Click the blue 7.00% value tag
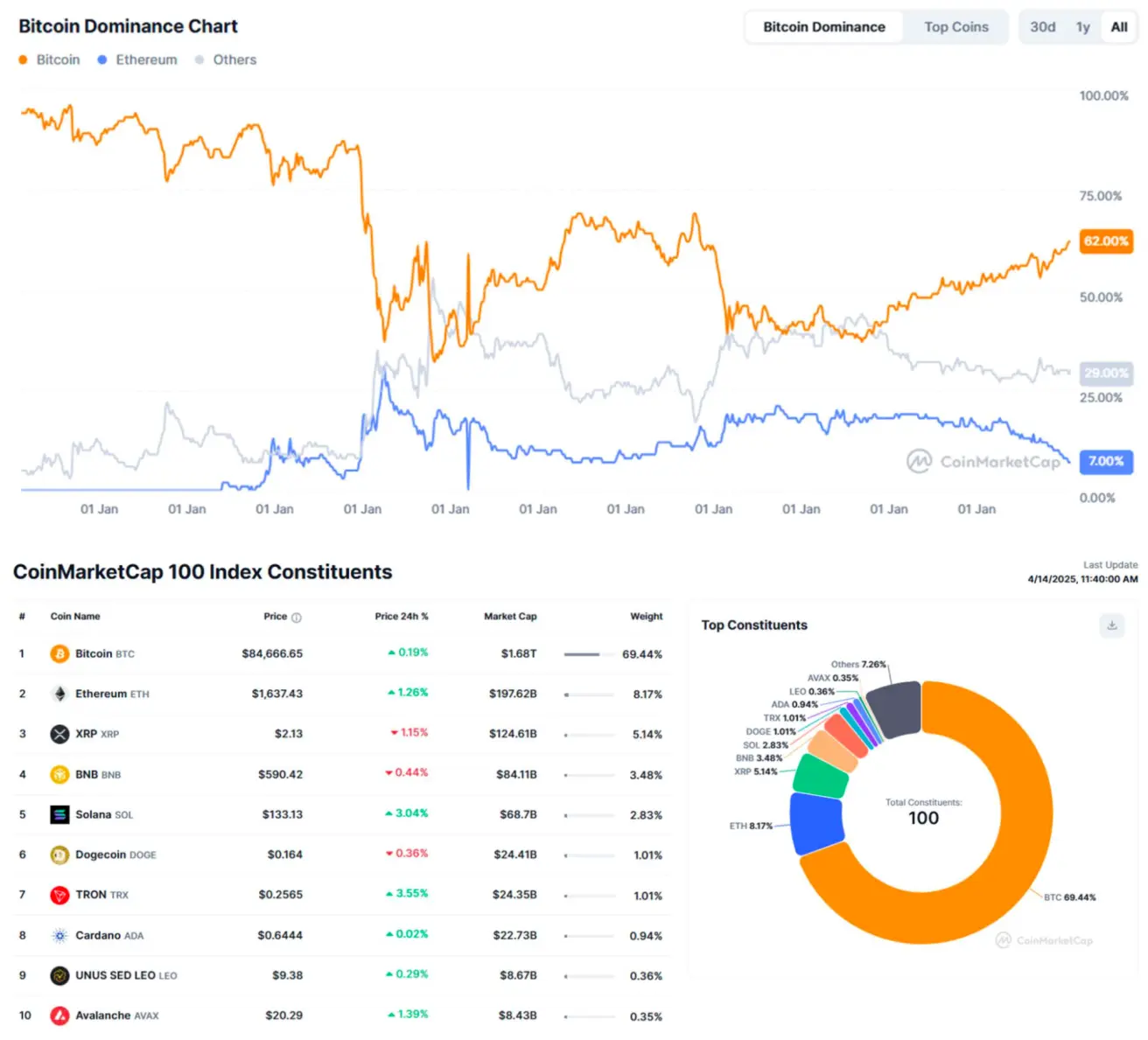 click(x=1106, y=461)
